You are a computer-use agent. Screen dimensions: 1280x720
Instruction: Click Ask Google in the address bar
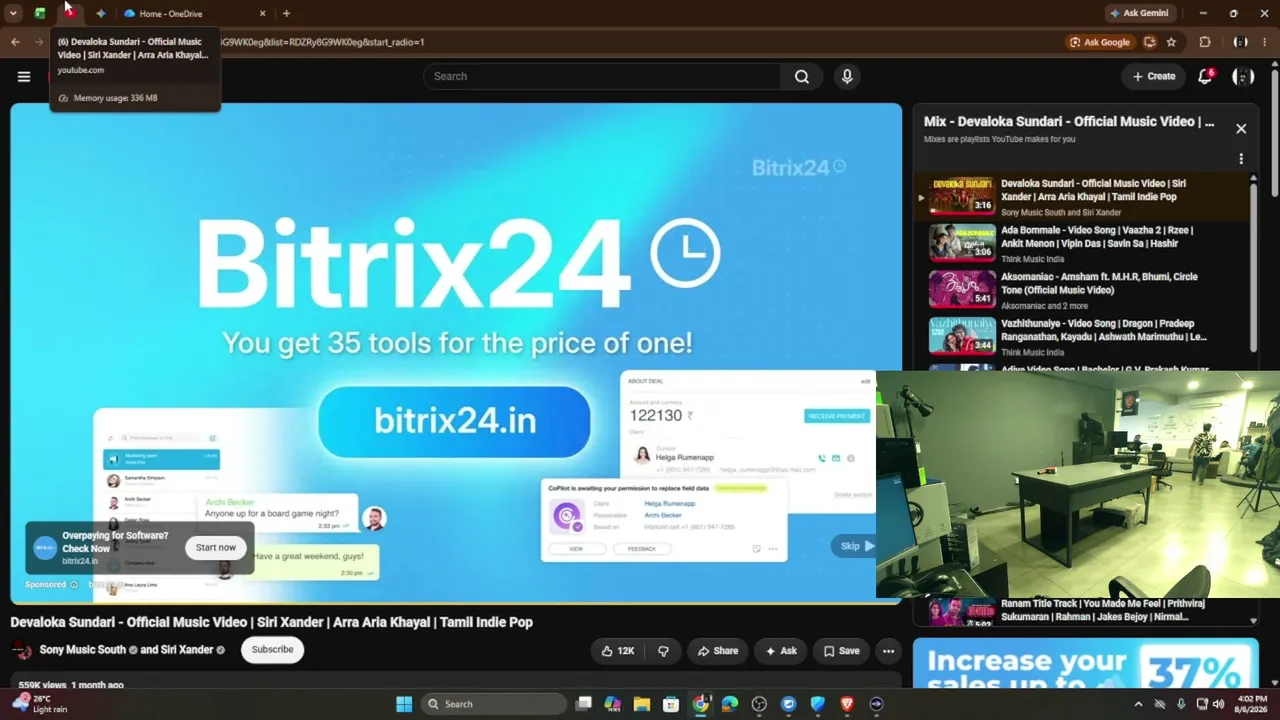[x=1099, y=42]
